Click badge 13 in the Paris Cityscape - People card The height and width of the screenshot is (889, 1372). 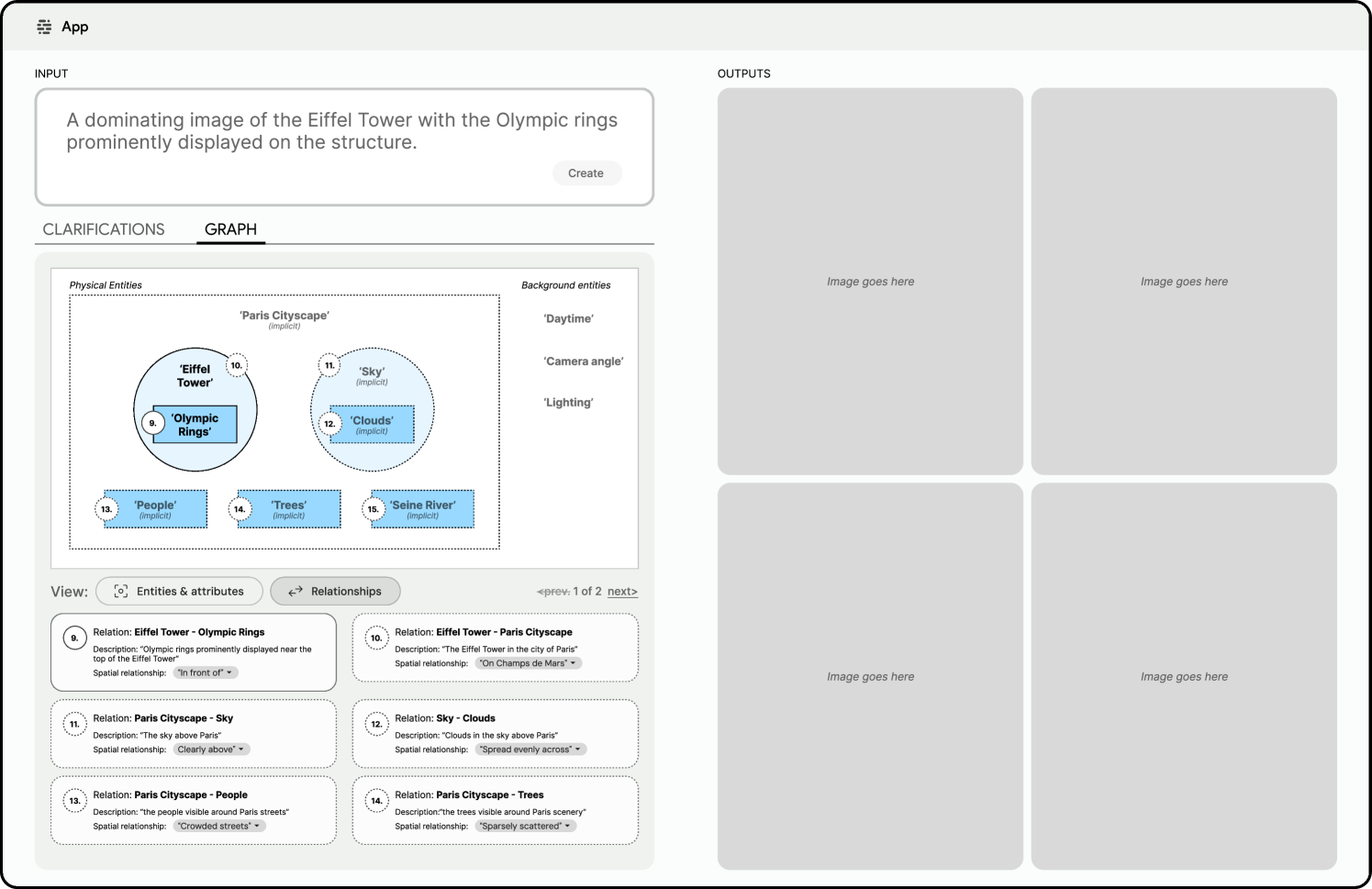75,801
